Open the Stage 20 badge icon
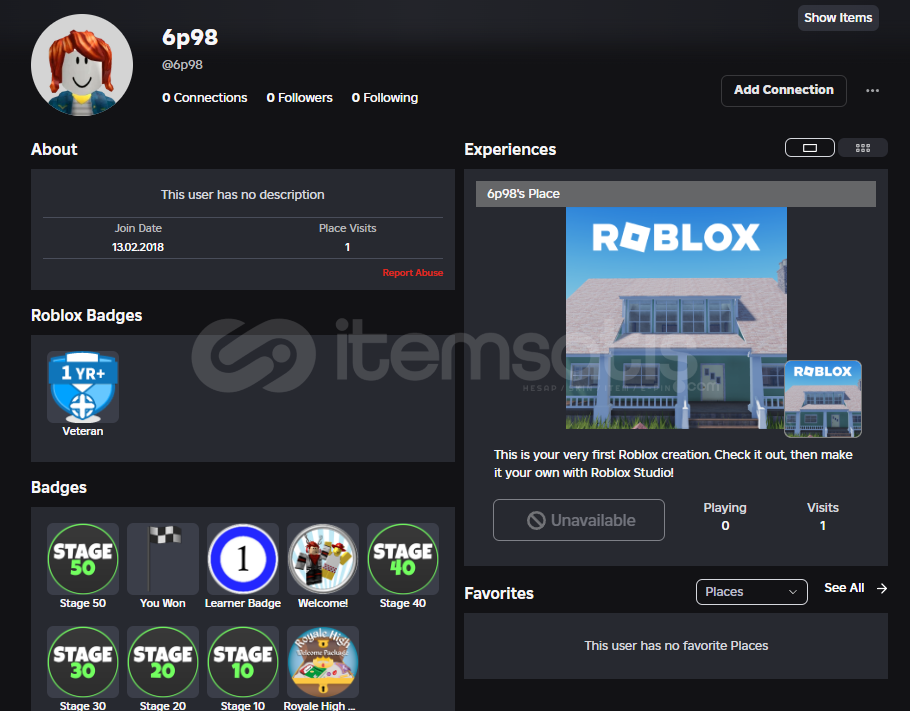 coord(163,662)
